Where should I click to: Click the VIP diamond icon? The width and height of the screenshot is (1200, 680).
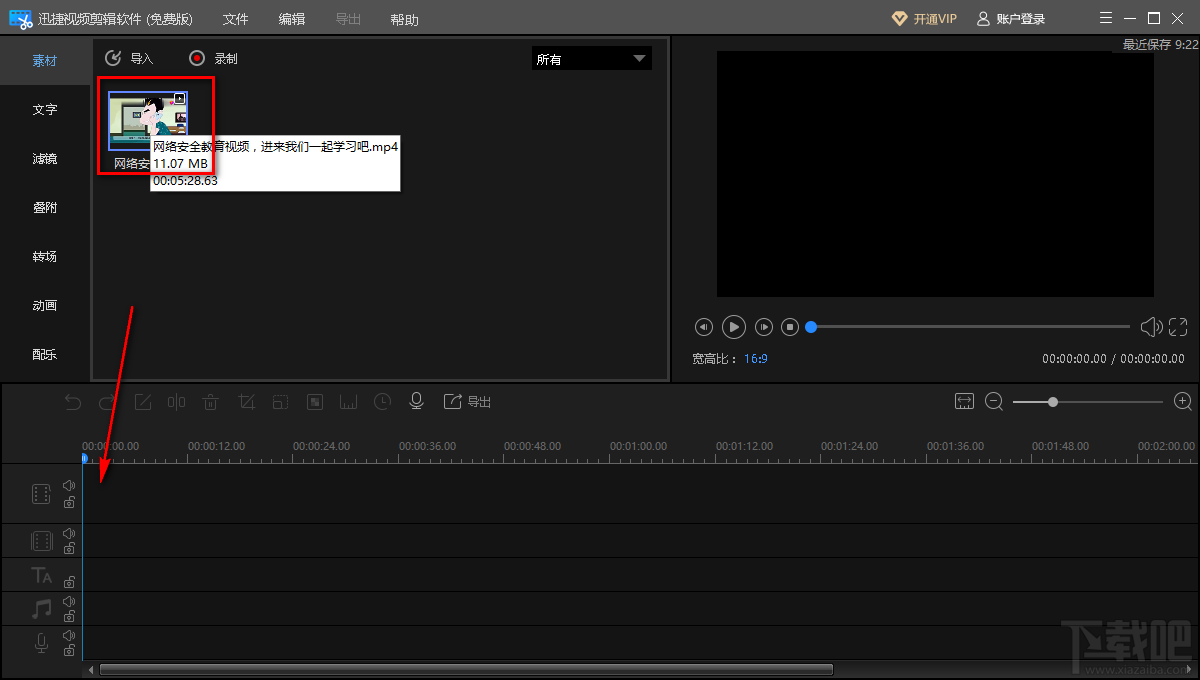click(x=899, y=19)
